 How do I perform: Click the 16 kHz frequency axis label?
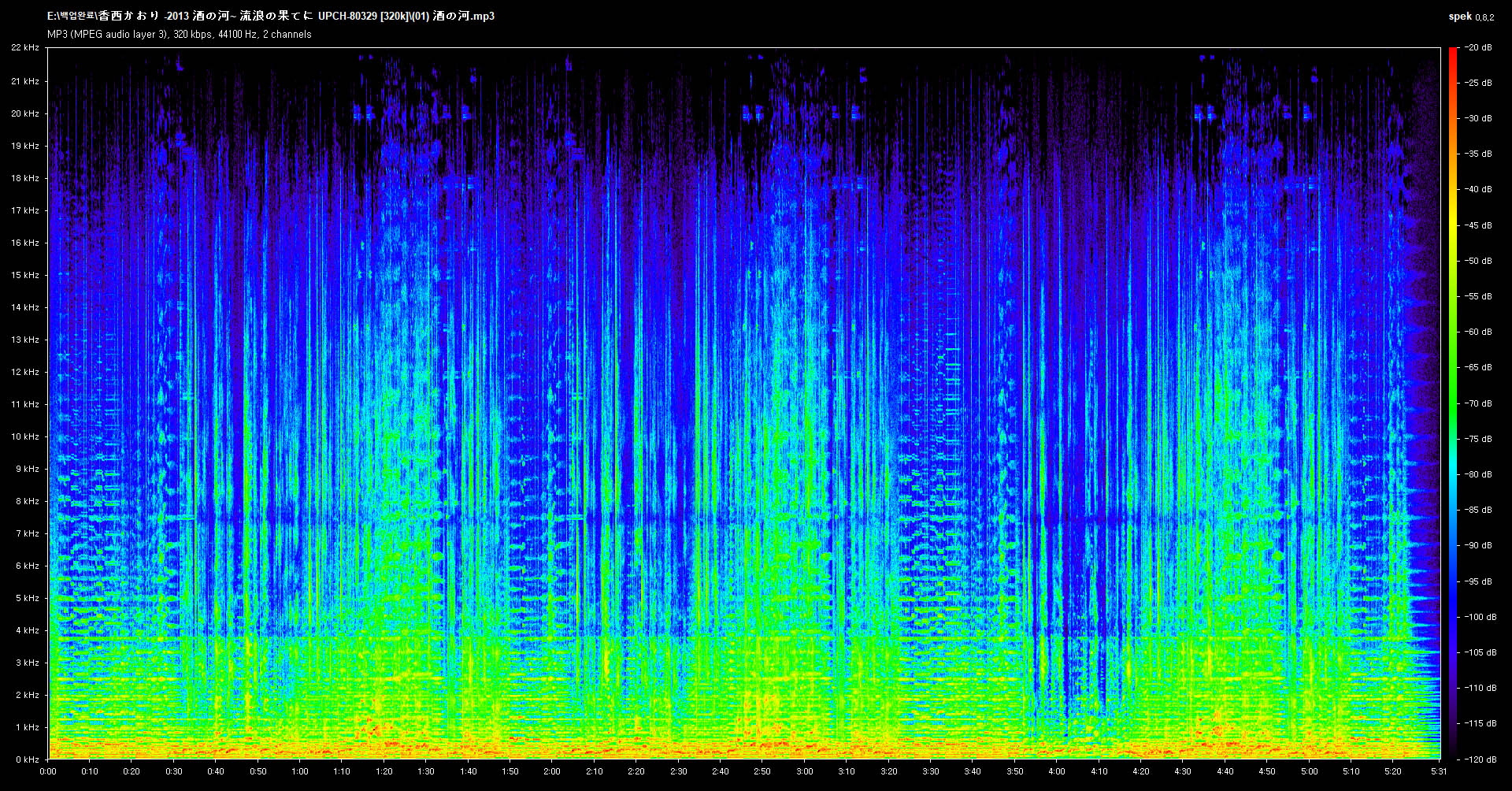[x=25, y=243]
